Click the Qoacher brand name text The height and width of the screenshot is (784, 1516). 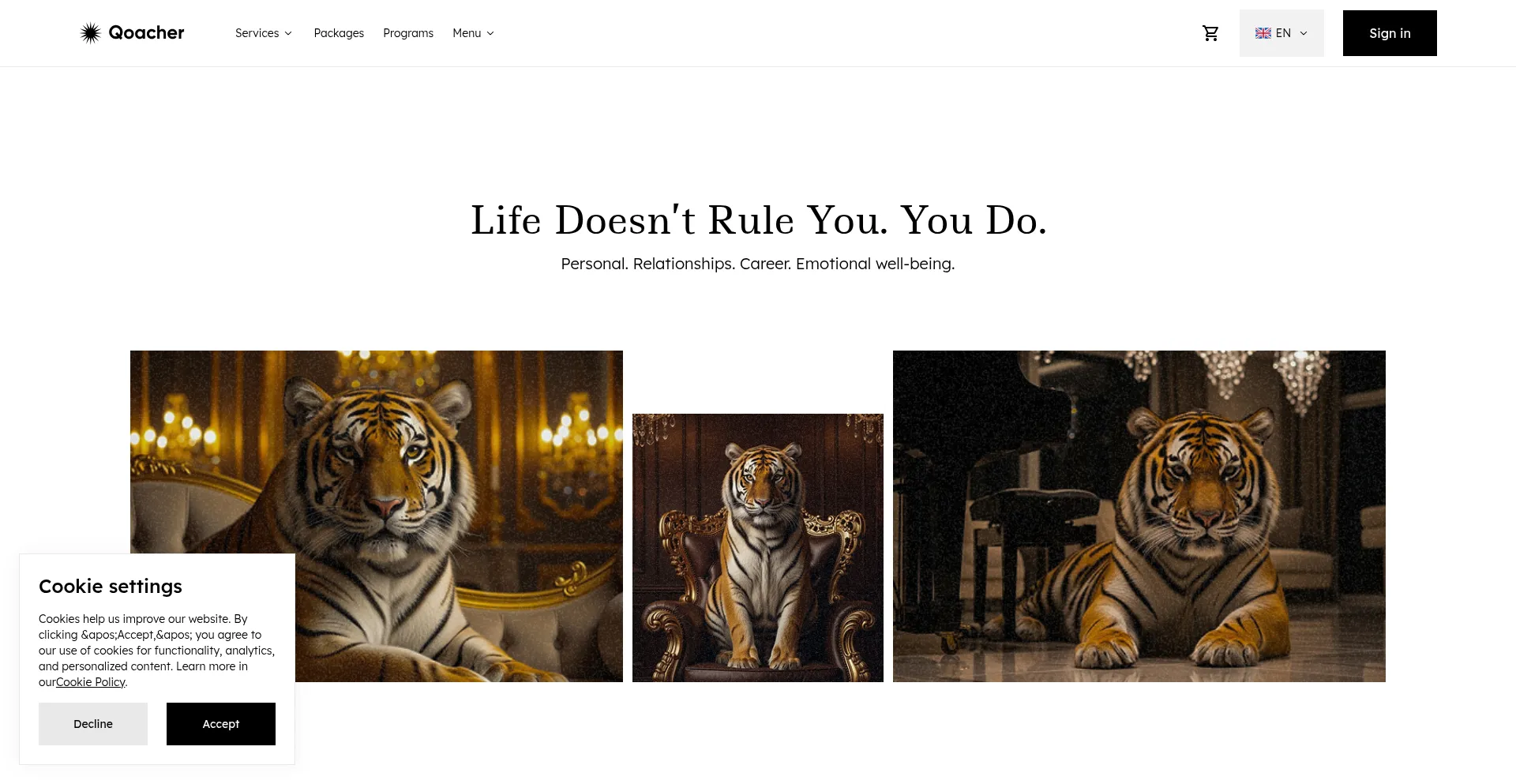coord(146,32)
